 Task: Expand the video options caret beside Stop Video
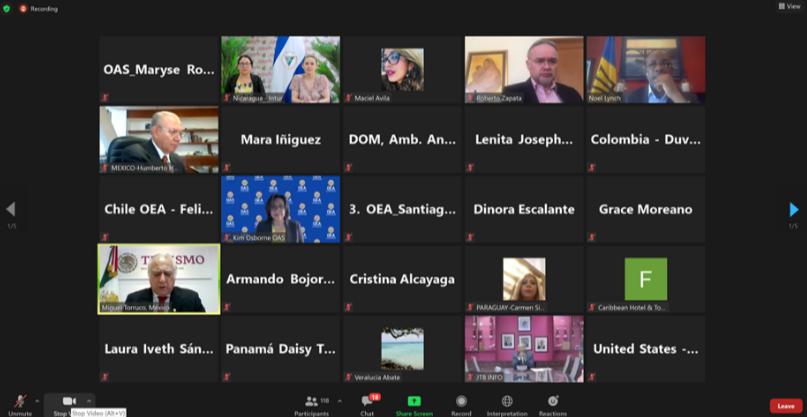(89, 401)
